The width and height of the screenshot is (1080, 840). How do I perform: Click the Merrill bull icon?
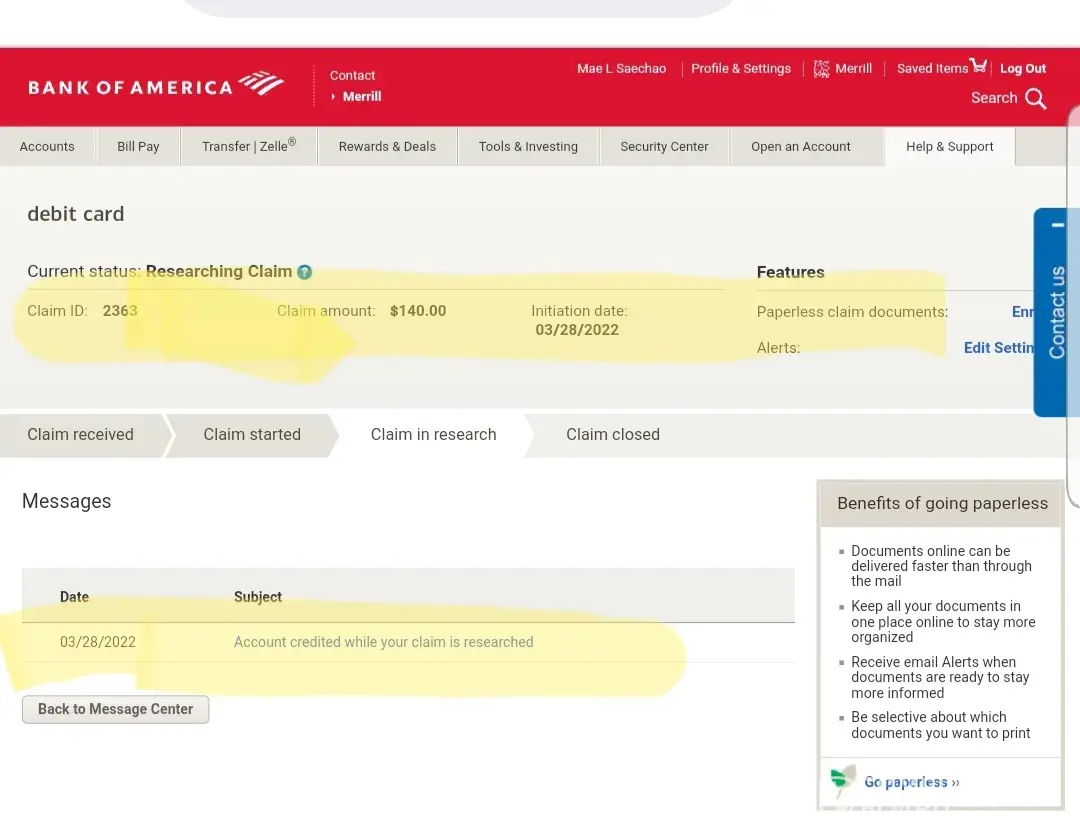coord(822,68)
